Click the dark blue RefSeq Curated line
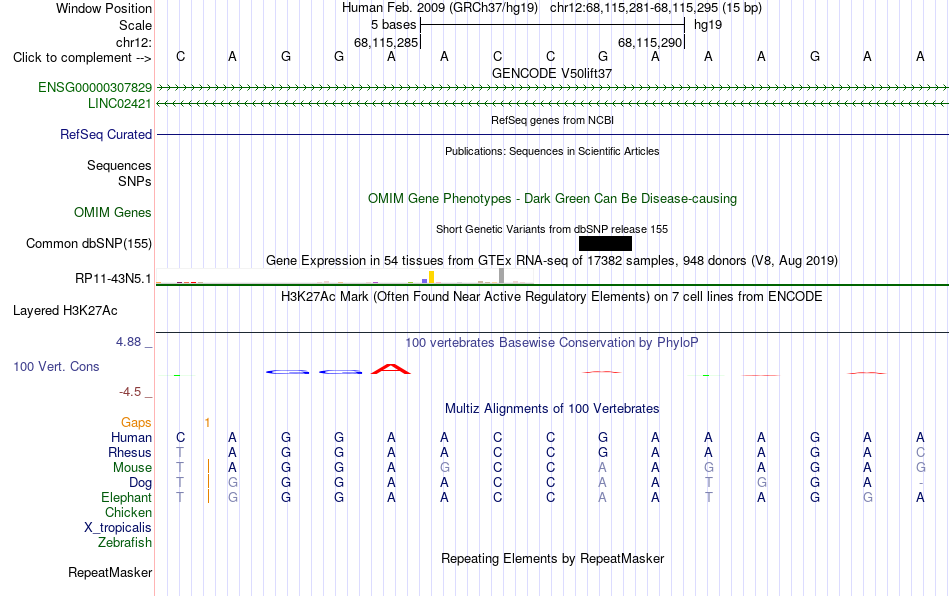Viewport: 950px width, 596px height. click(552, 134)
